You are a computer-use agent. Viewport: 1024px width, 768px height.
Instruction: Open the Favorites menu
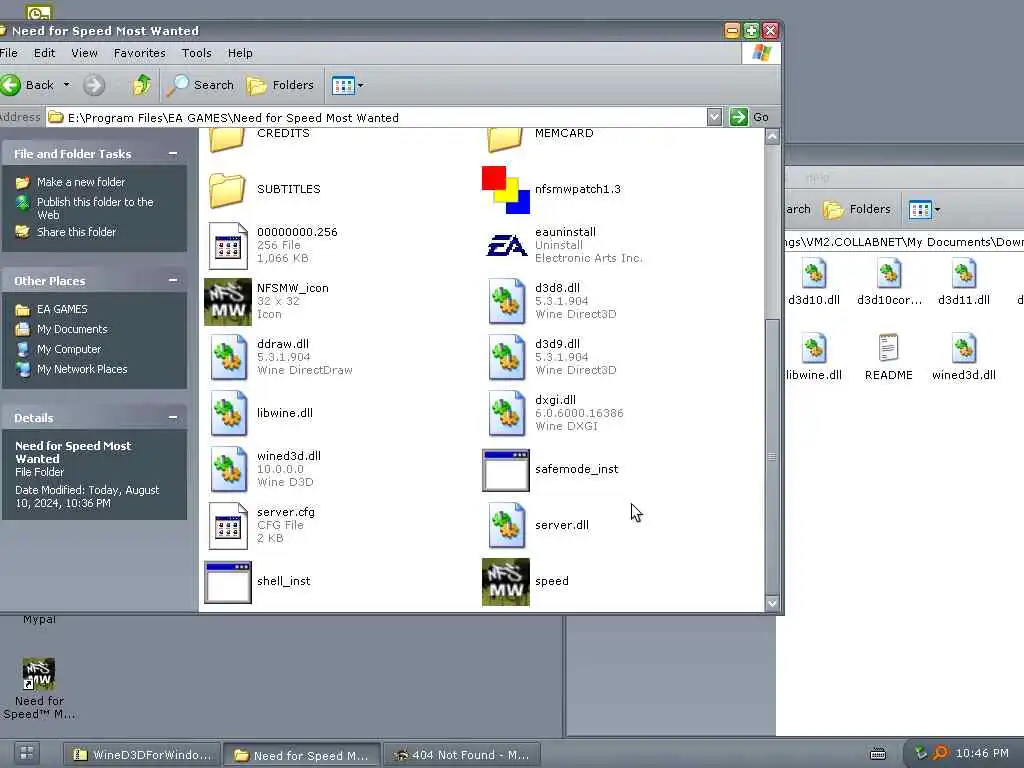pos(140,54)
